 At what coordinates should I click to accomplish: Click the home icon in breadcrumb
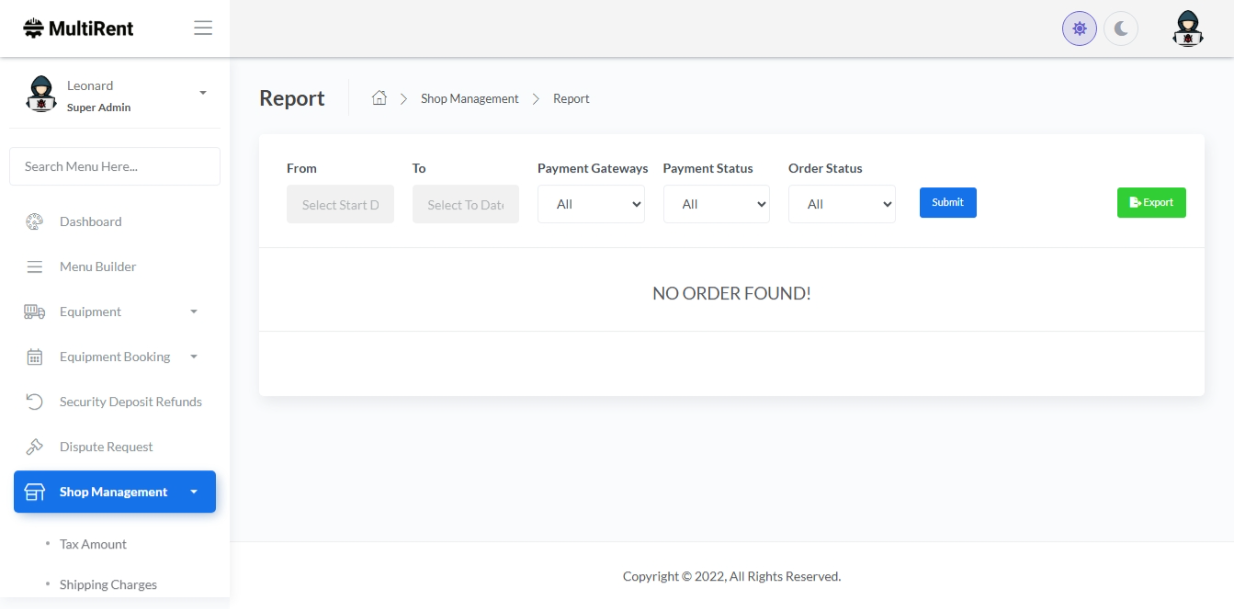pyautogui.click(x=379, y=98)
